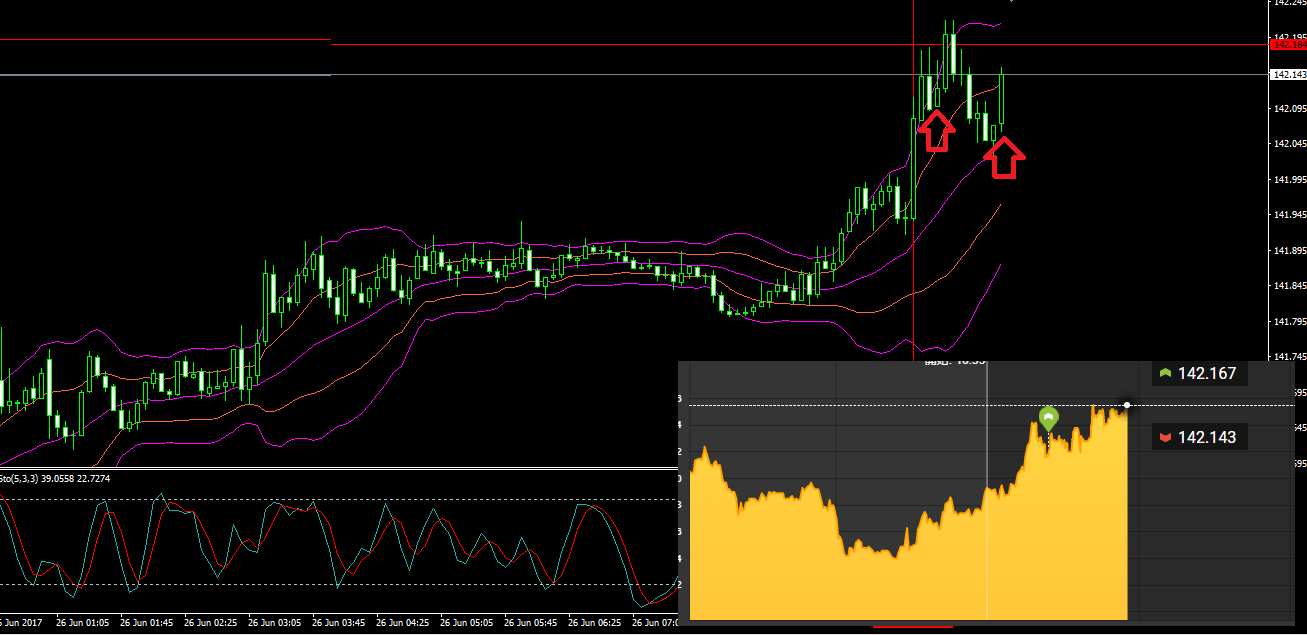Select the grey horizontal bid line

(600, 75)
